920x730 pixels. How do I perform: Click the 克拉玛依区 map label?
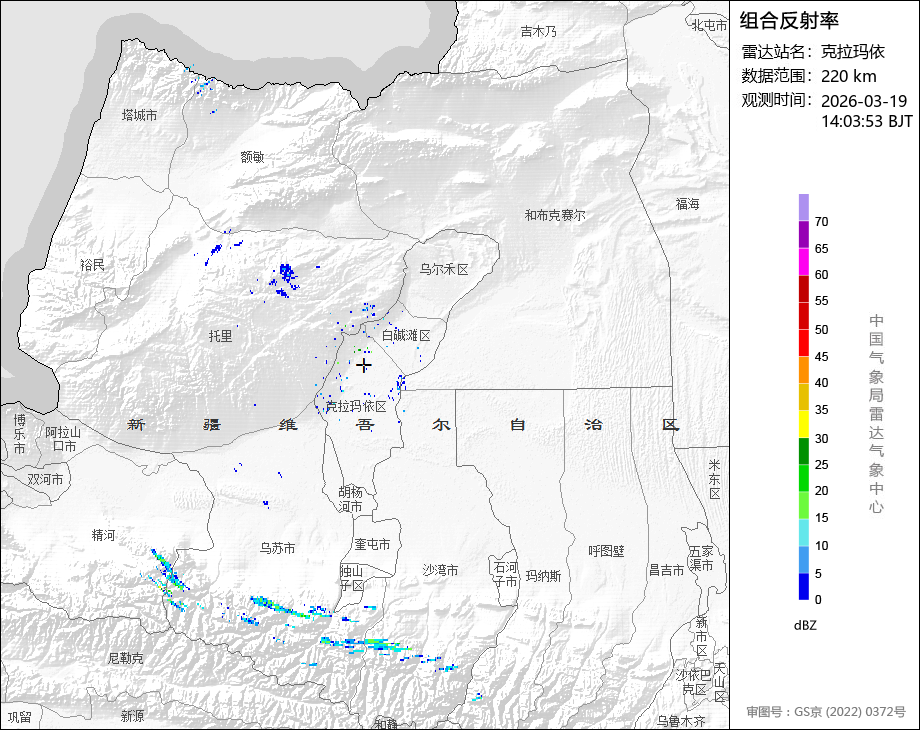[356, 406]
